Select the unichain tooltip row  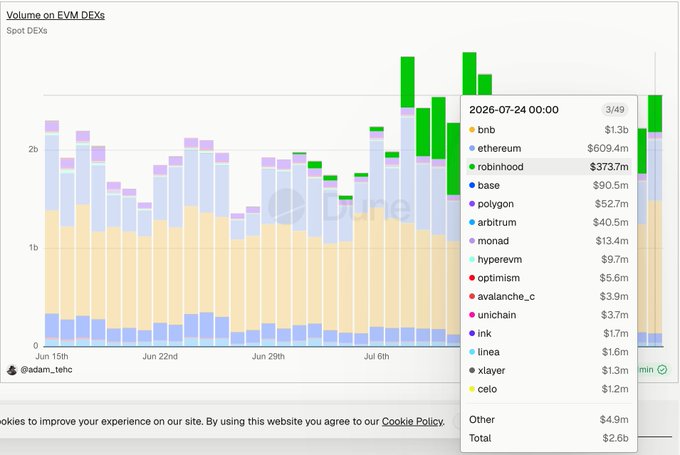[549, 315]
